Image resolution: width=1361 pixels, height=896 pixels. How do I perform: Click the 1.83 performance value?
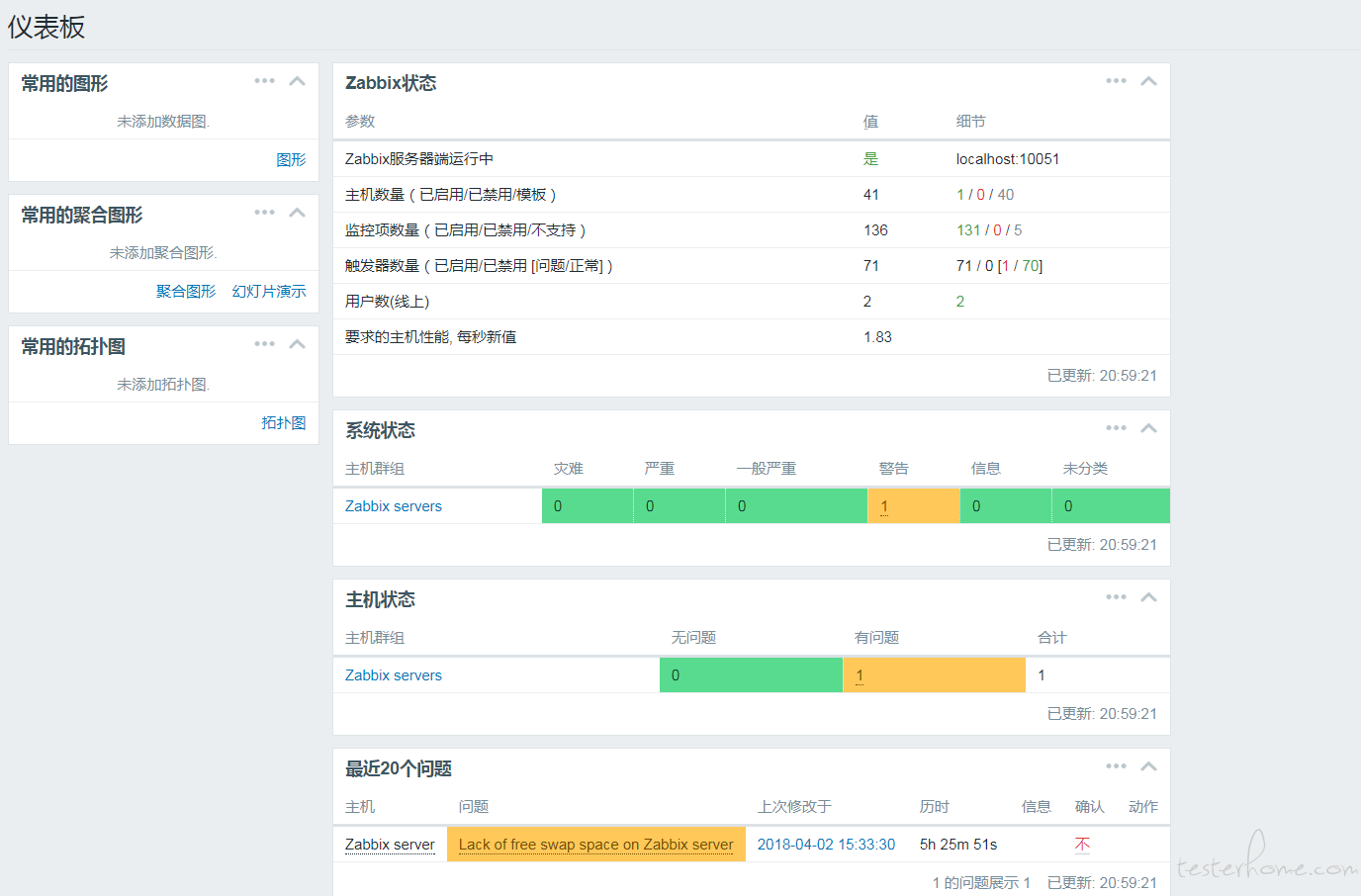coord(877,337)
